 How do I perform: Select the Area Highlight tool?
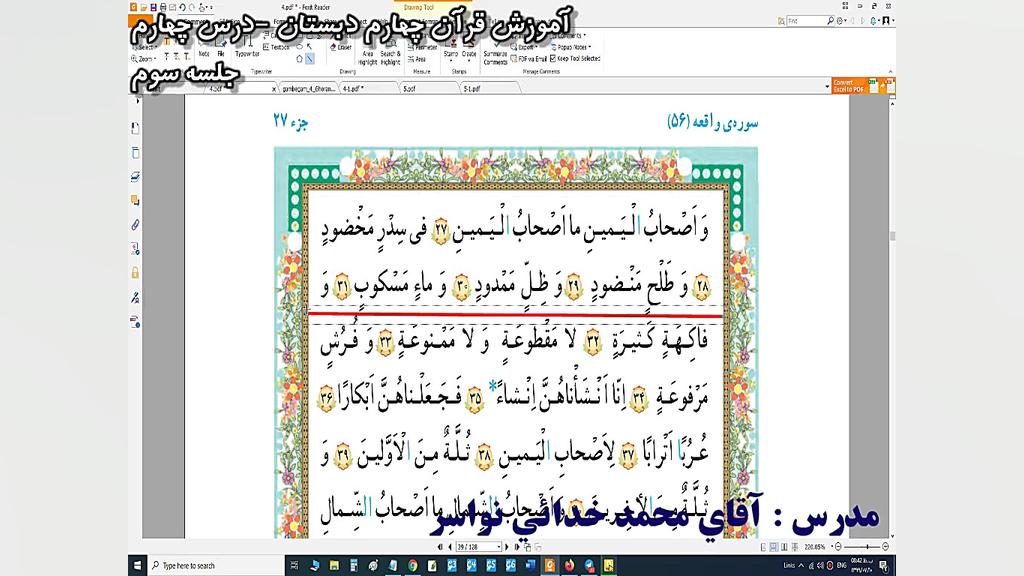coord(366,55)
